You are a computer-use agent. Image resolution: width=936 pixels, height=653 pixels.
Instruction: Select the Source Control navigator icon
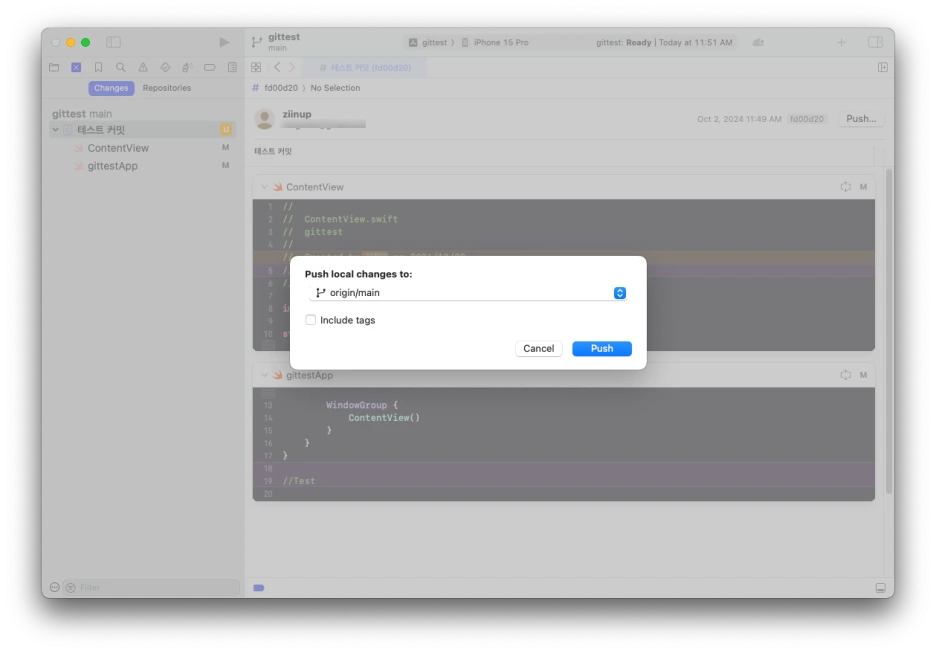pos(76,67)
